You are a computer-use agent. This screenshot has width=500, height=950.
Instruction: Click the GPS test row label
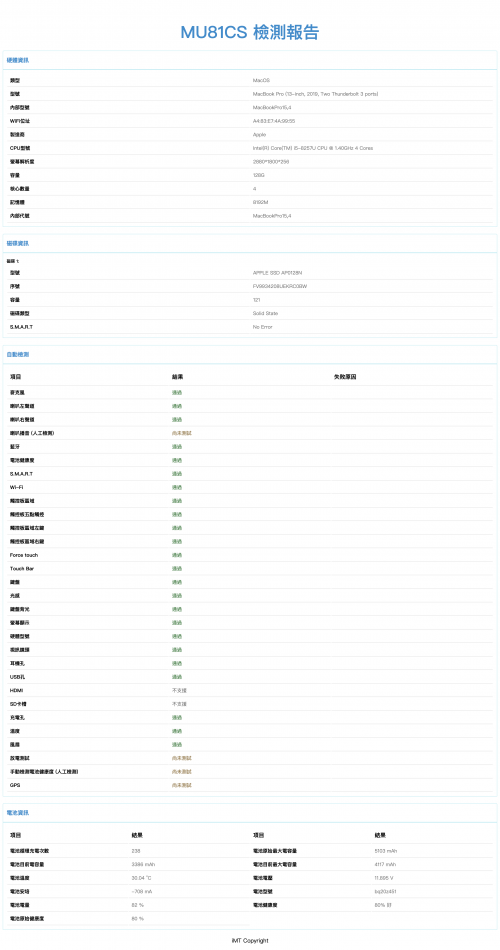[x=15, y=785]
